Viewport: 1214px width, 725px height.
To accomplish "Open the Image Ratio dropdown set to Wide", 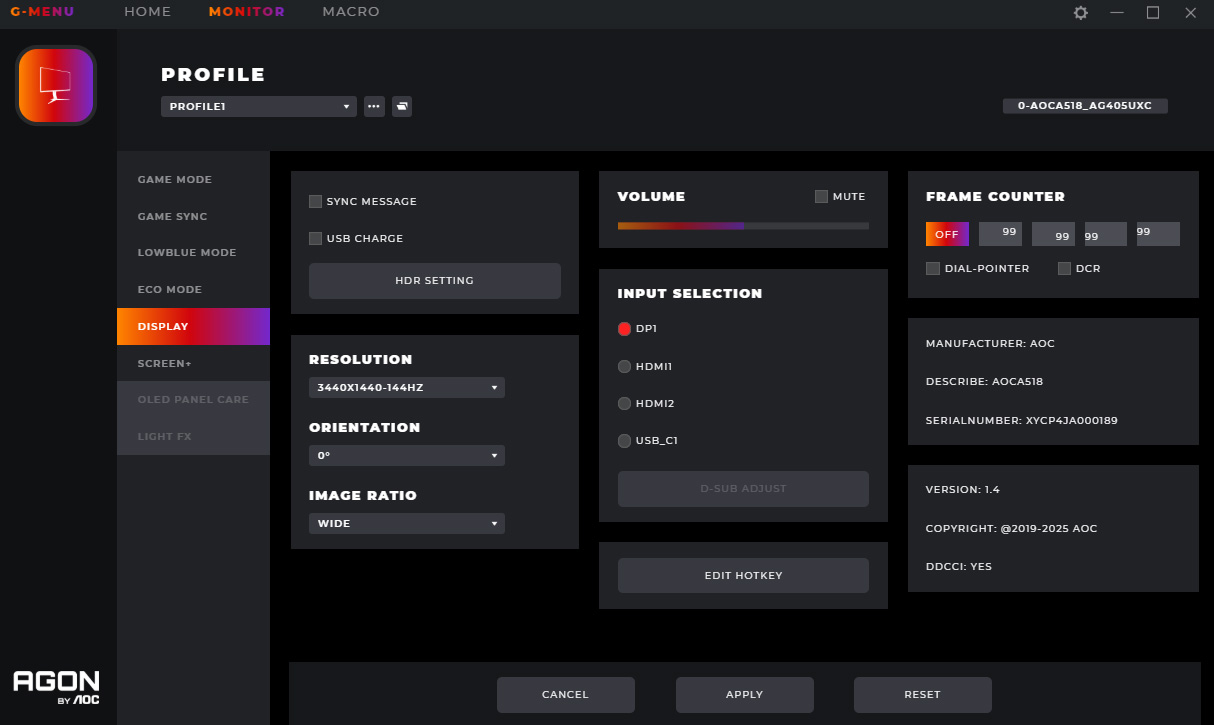I will pyautogui.click(x=406, y=523).
